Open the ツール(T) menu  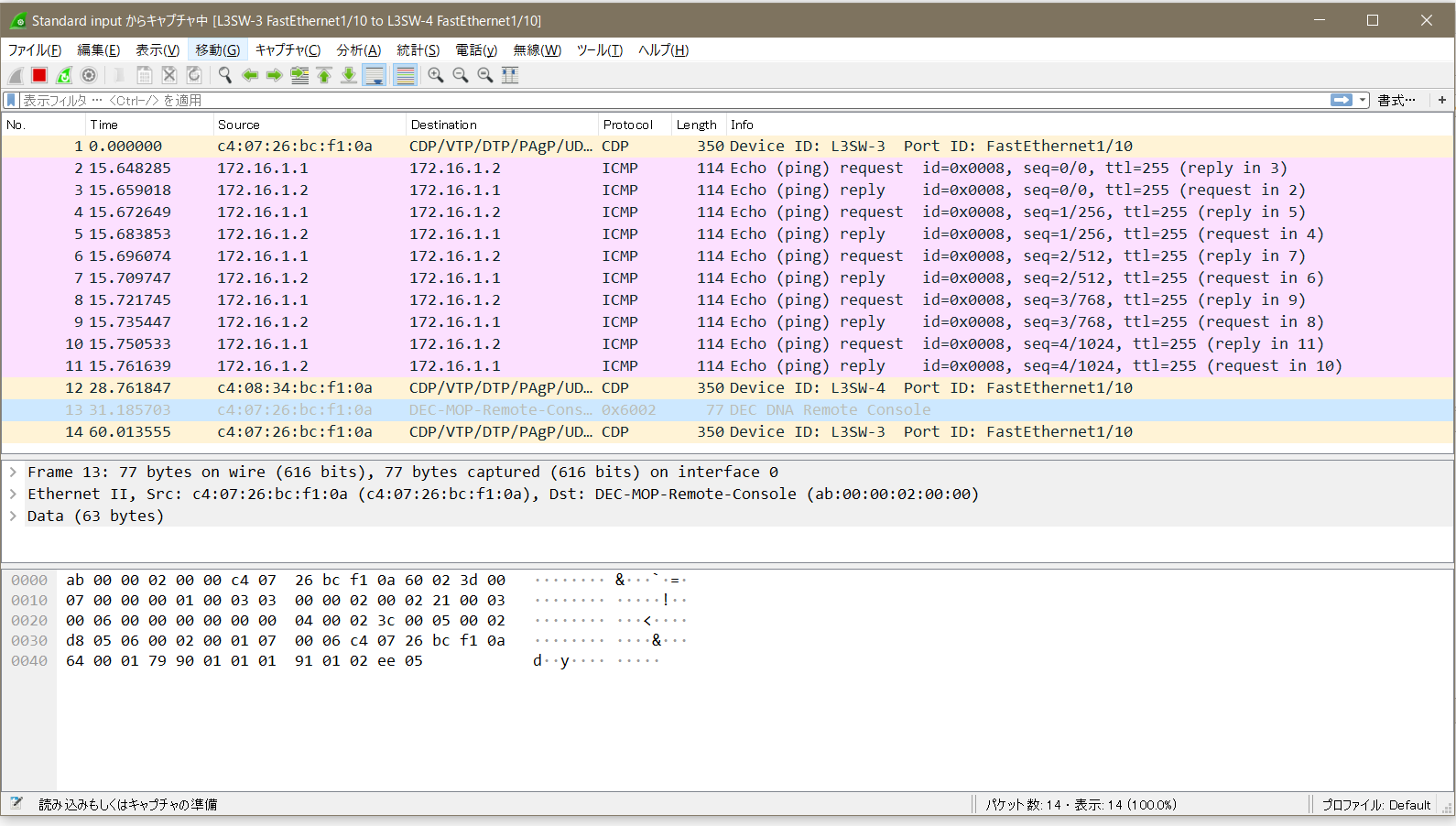click(599, 50)
